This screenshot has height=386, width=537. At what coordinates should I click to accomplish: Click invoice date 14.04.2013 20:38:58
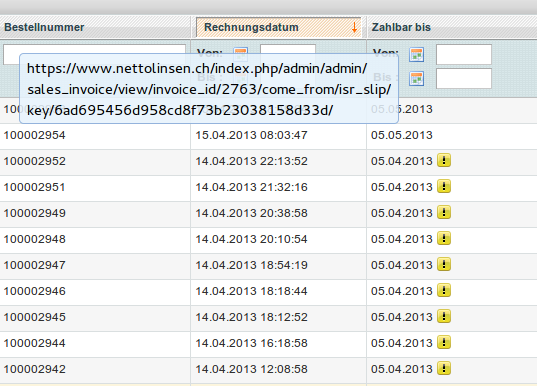coord(251,213)
